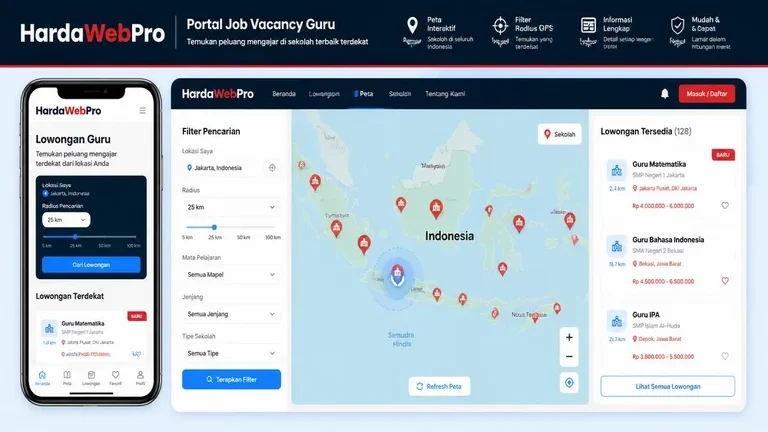Toggle the Sekolah map legend chip
Screen dimensions: 768x432
coord(559,134)
